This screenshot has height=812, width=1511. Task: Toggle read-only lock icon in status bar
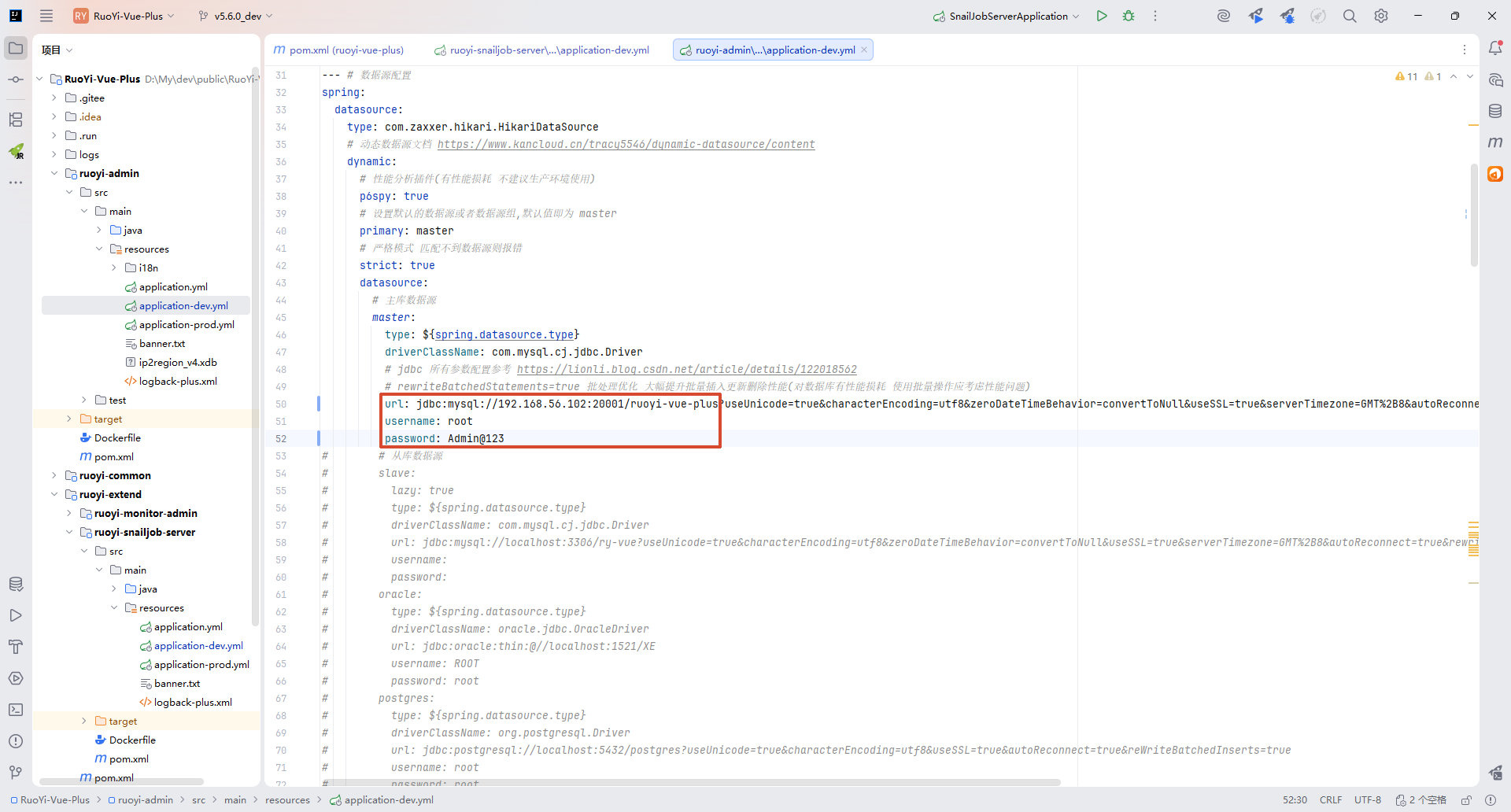[1466, 800]
